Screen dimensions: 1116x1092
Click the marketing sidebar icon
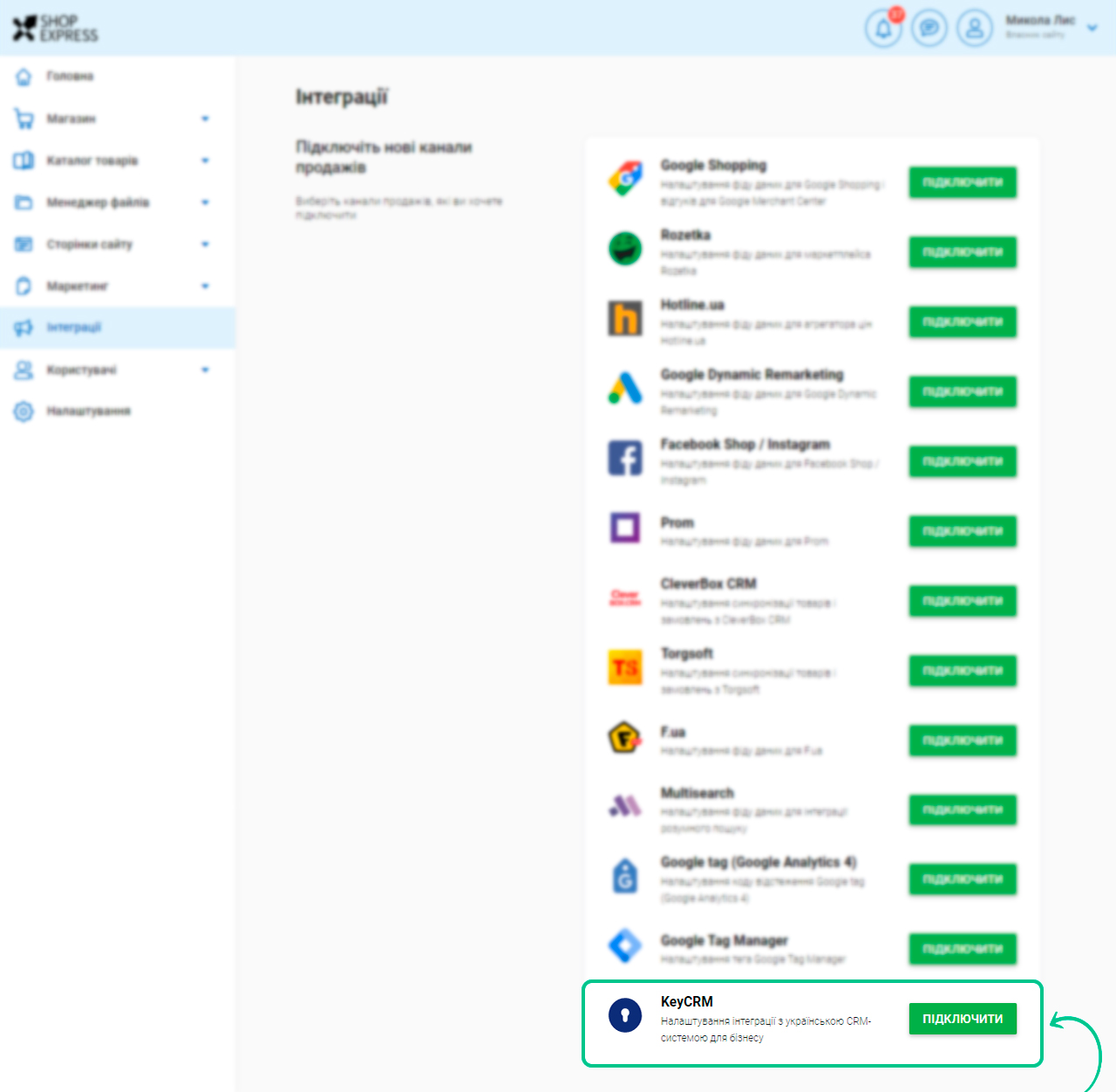point(24,286)
